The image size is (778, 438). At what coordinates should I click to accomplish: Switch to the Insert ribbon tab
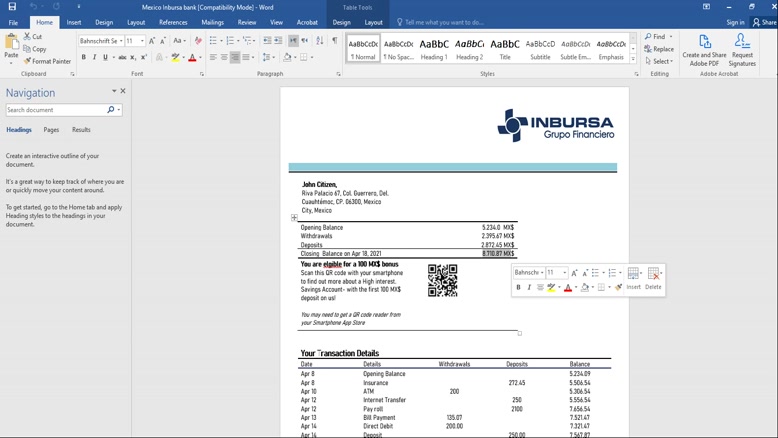coord(74,22)
